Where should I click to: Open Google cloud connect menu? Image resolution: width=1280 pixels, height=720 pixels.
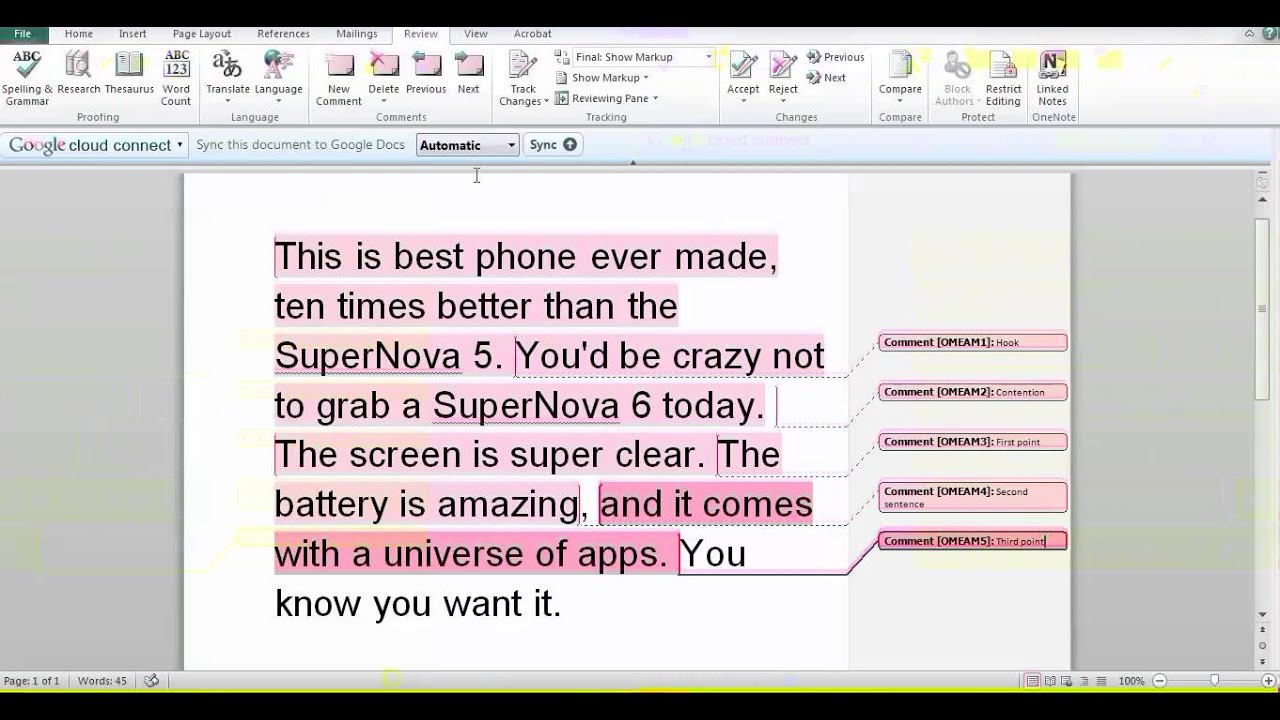(x=96, y=145)
